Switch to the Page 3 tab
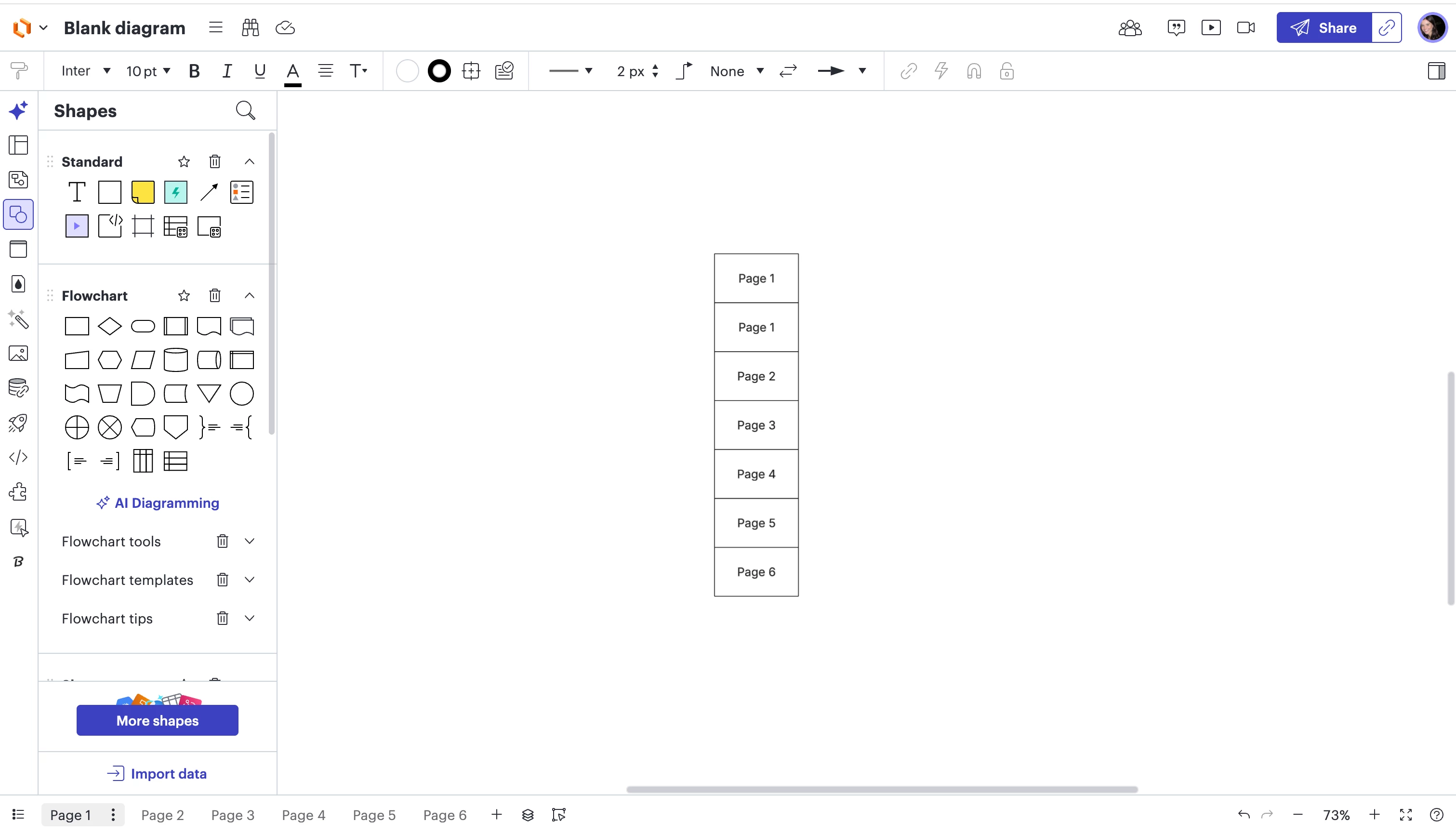The image size is (1456, 834). pyautogui.click(x=233, y=815)
